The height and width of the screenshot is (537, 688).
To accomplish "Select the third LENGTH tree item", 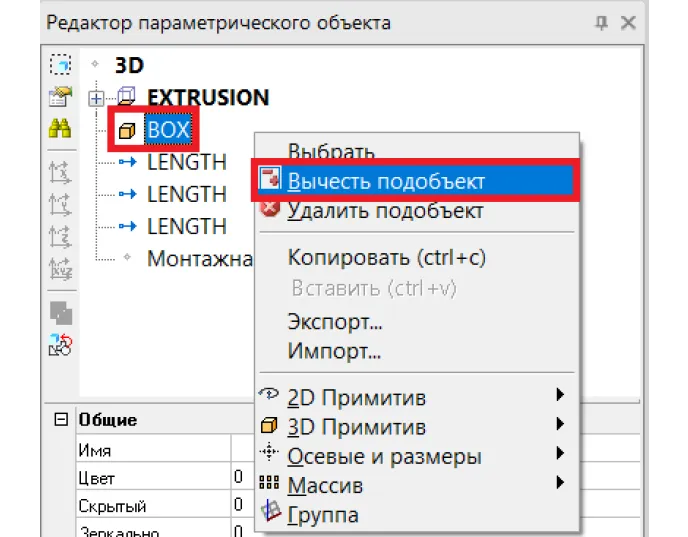I will (x=187, y=226).
